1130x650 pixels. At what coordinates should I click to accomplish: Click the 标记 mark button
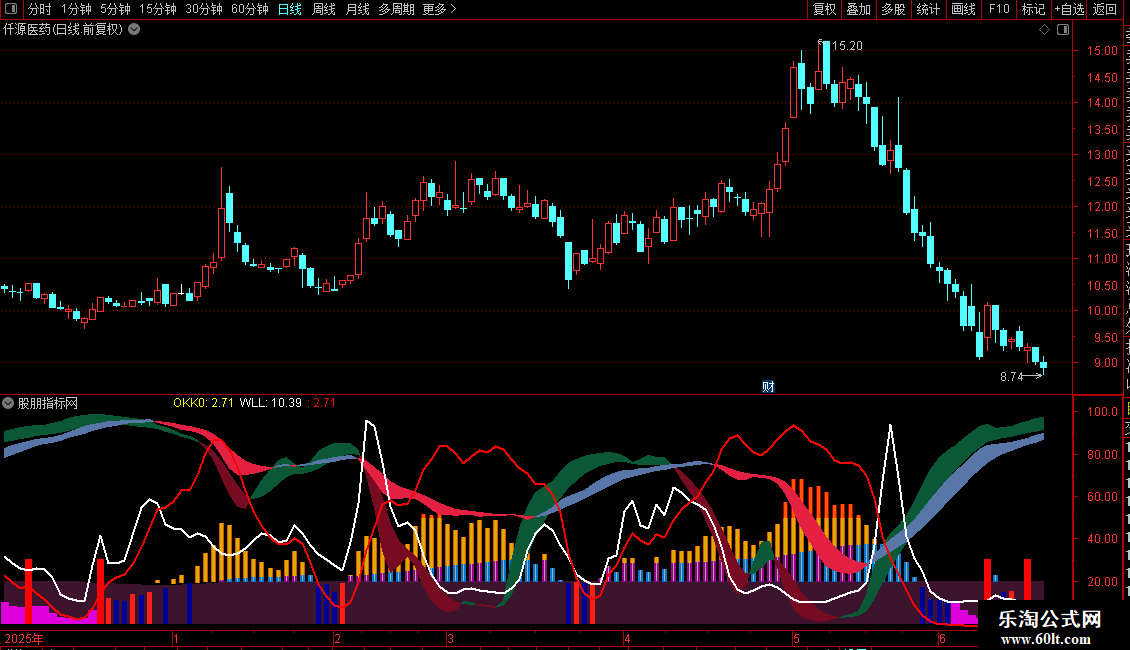click(1033, 9)
